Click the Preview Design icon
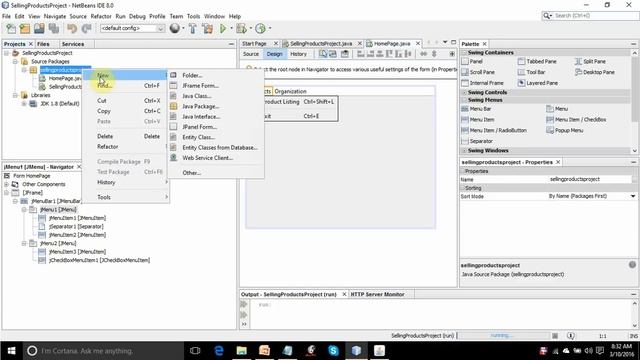The image size is (640, 360). 345,54
